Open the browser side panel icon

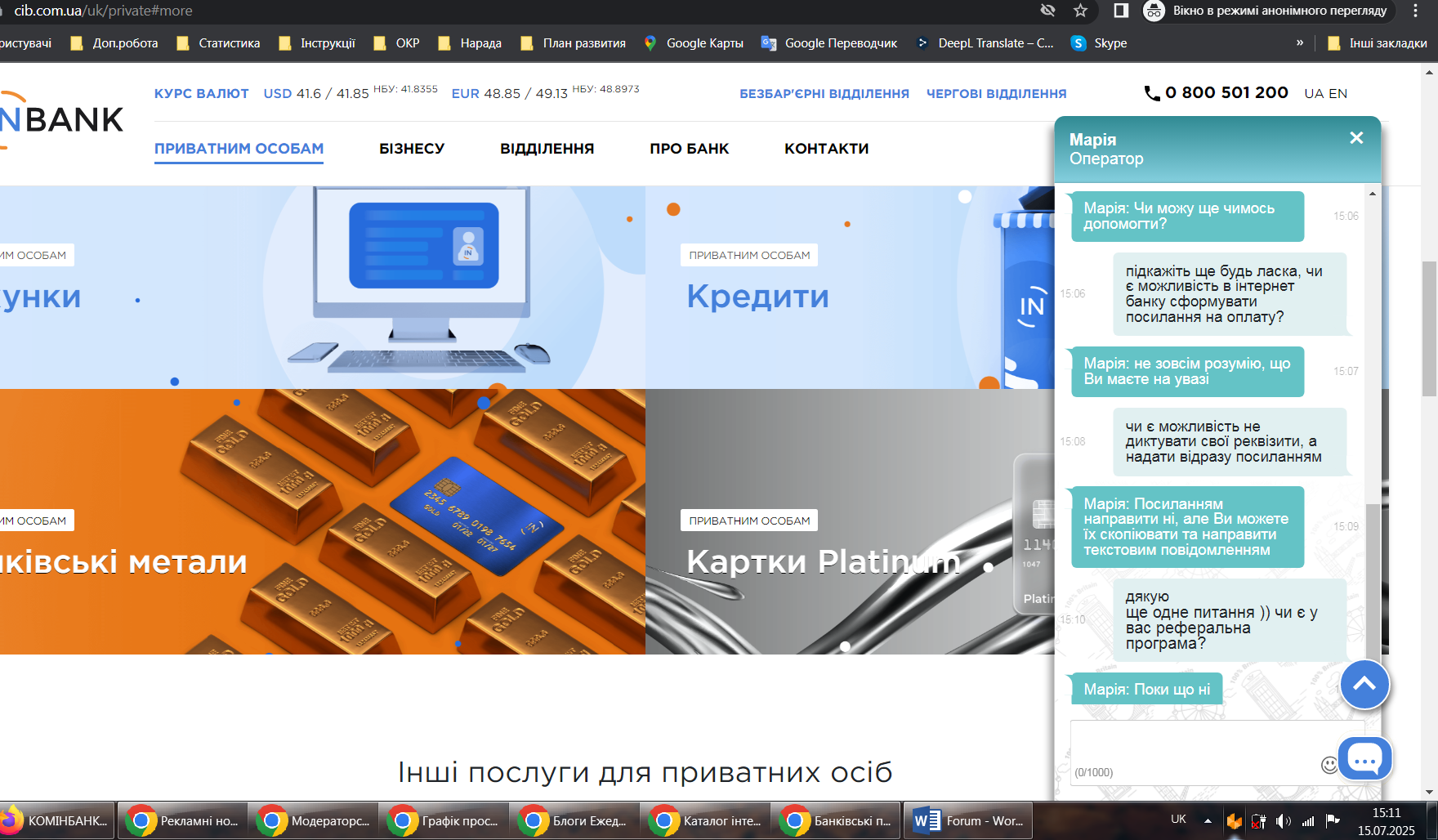(1121, 11)
